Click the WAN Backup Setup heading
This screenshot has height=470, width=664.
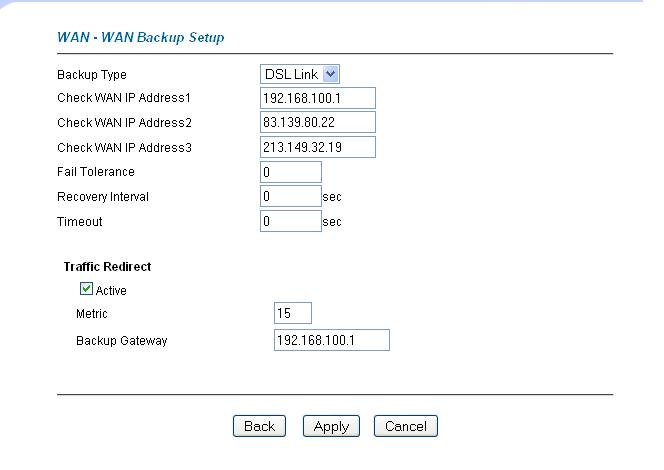click(x=139, y=38)
